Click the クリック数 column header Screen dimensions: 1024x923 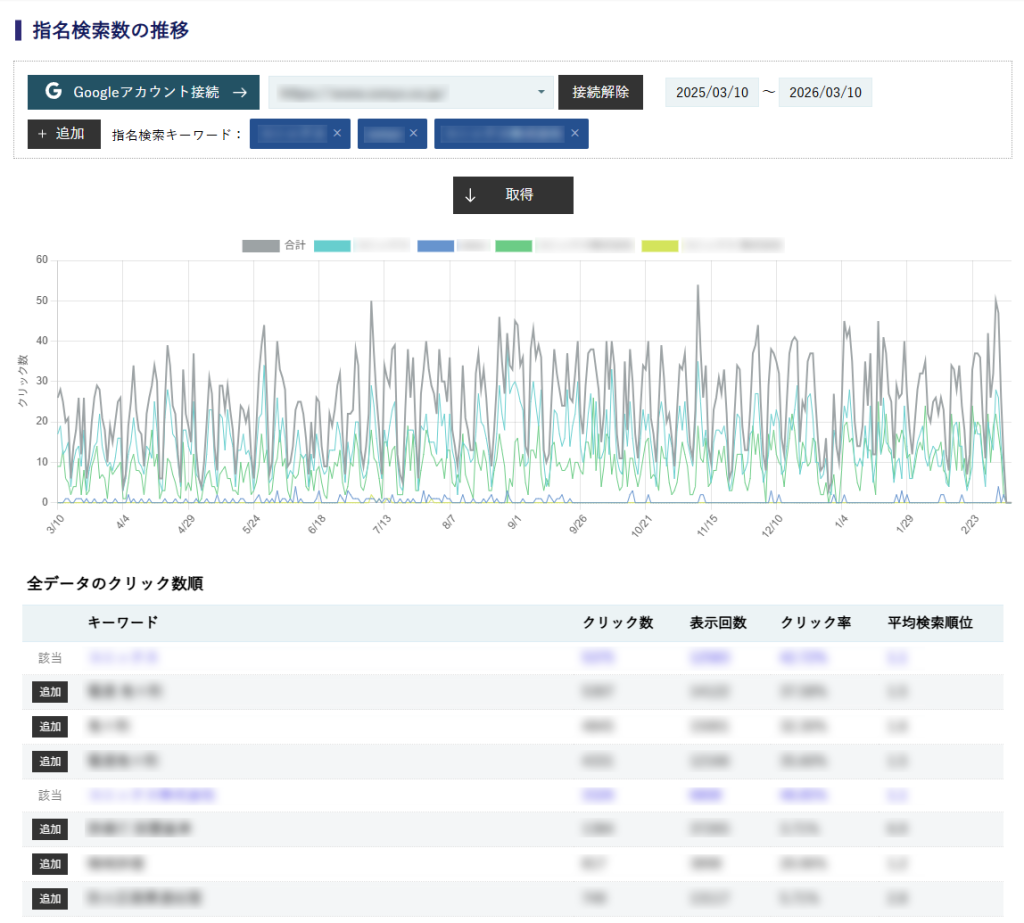[617, 623]
